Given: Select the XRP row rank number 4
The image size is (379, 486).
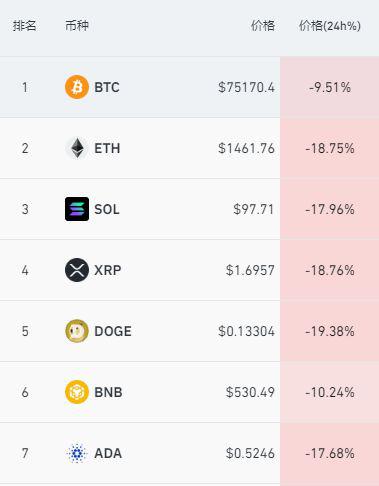Looking at the screenshot, I should pyautogui.click(x=25, y=270).
